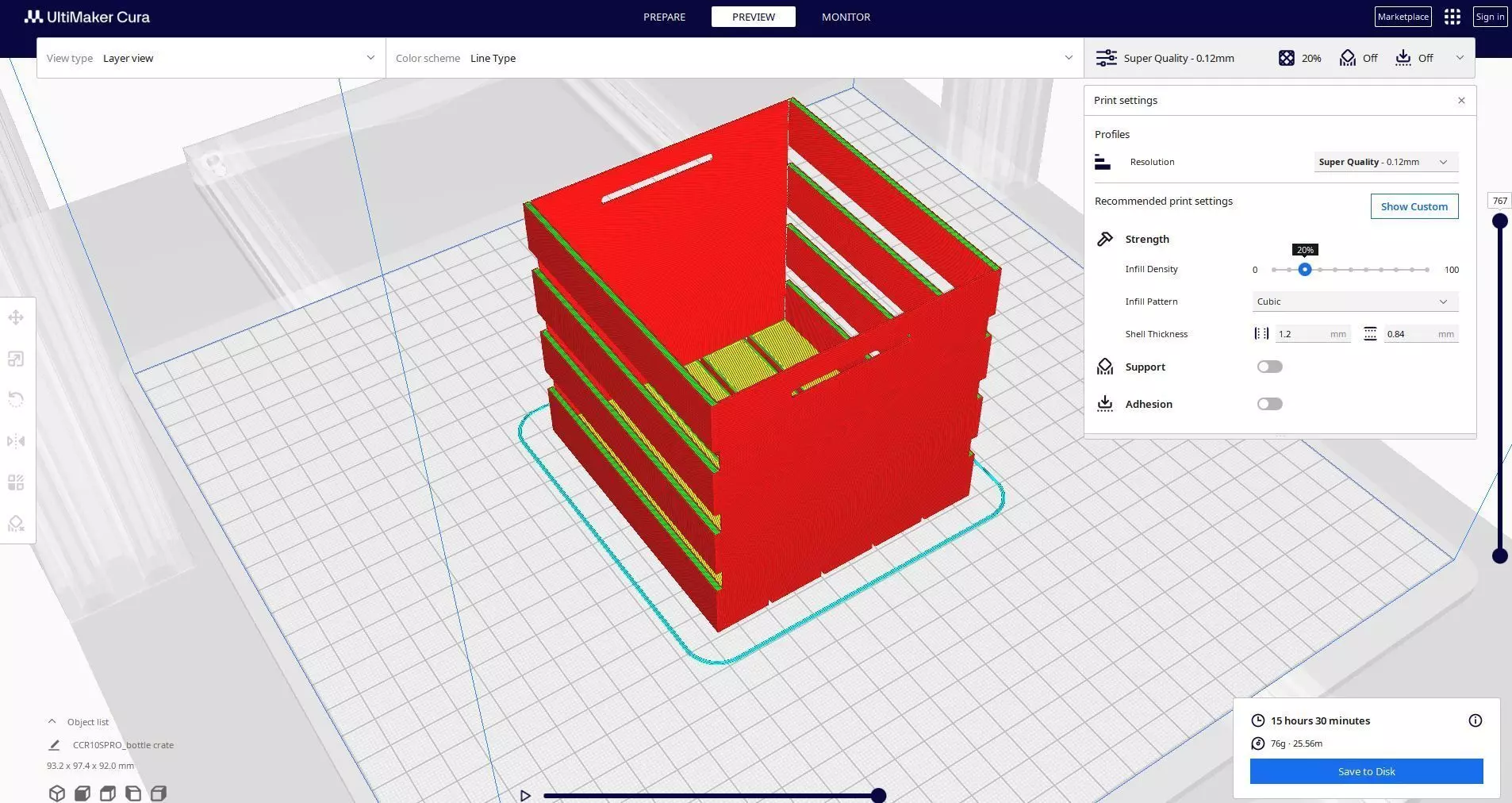Click the infill 20% icon in header
The height and width of the screenshot is (803, 1512).
tap(1287, 58)
